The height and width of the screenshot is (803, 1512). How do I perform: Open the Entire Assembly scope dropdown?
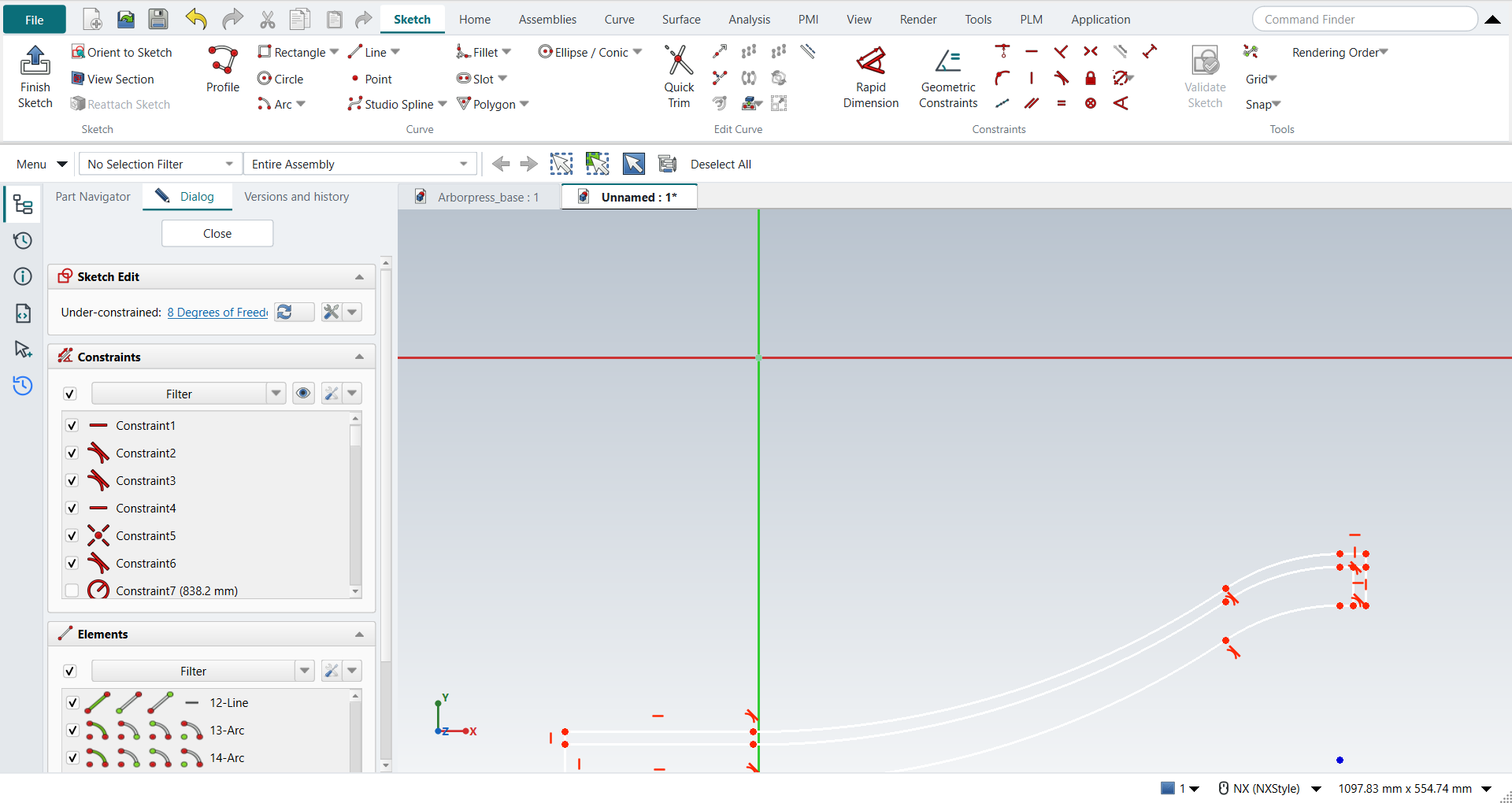360,164
